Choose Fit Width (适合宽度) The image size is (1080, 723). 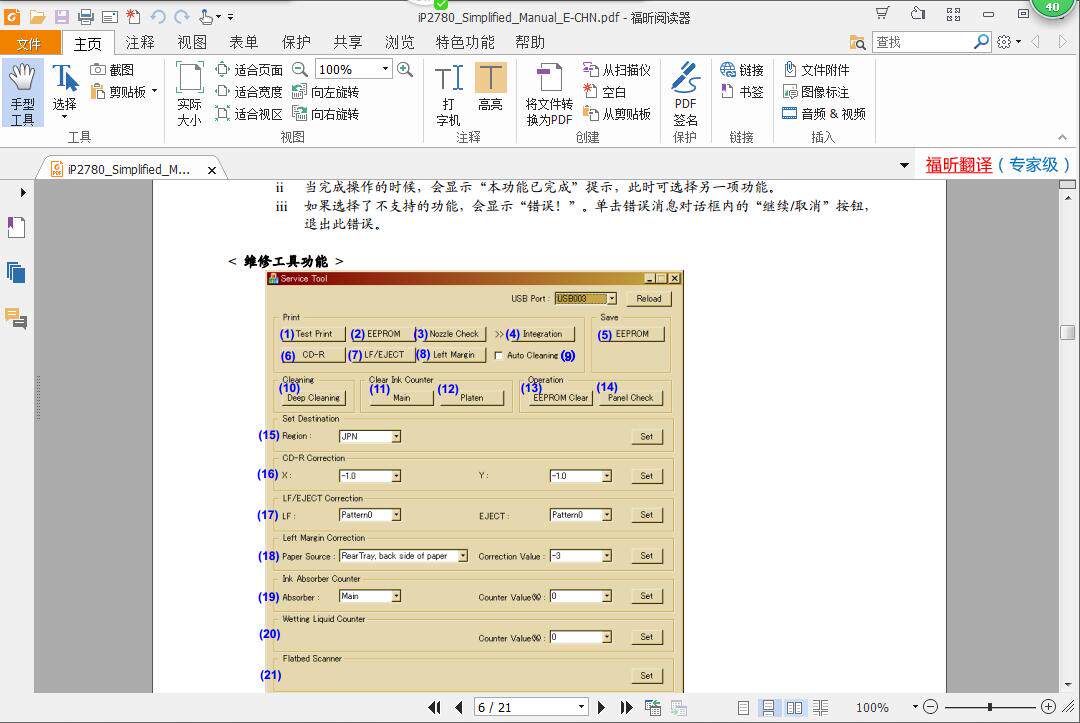249,92
